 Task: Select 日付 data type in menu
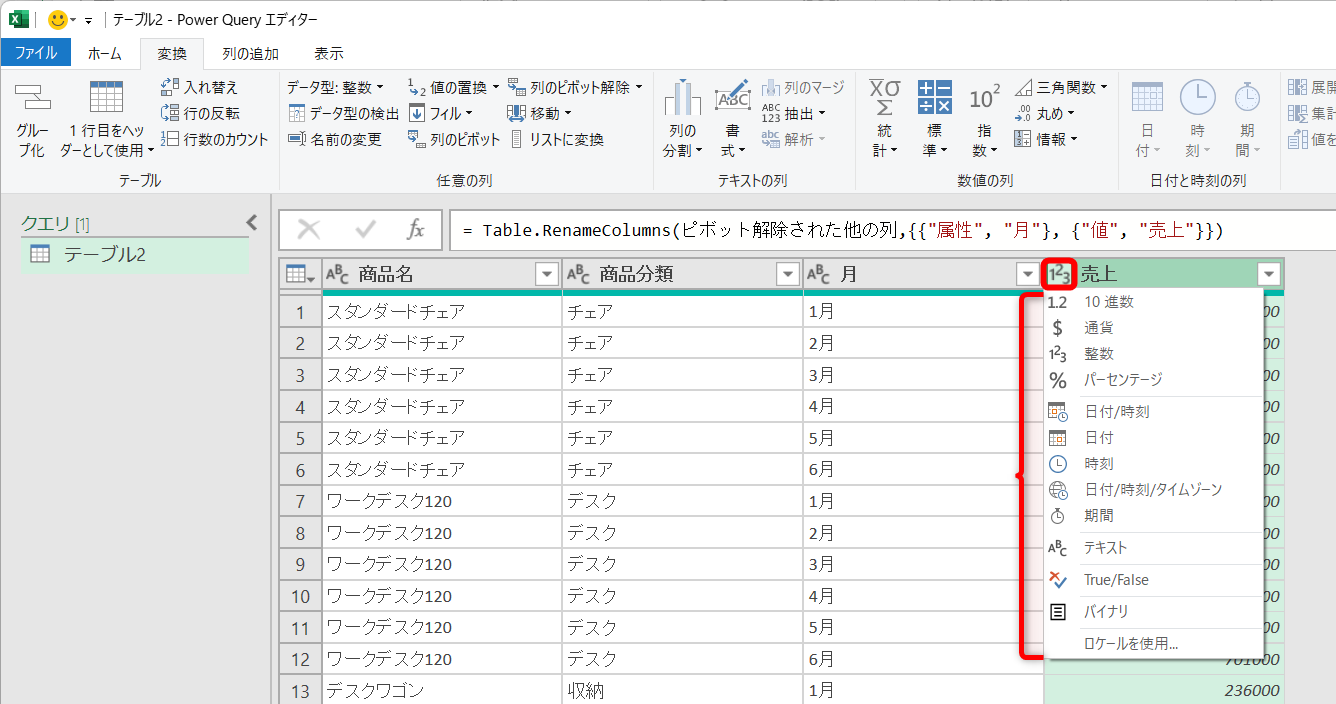(1153, 437)
